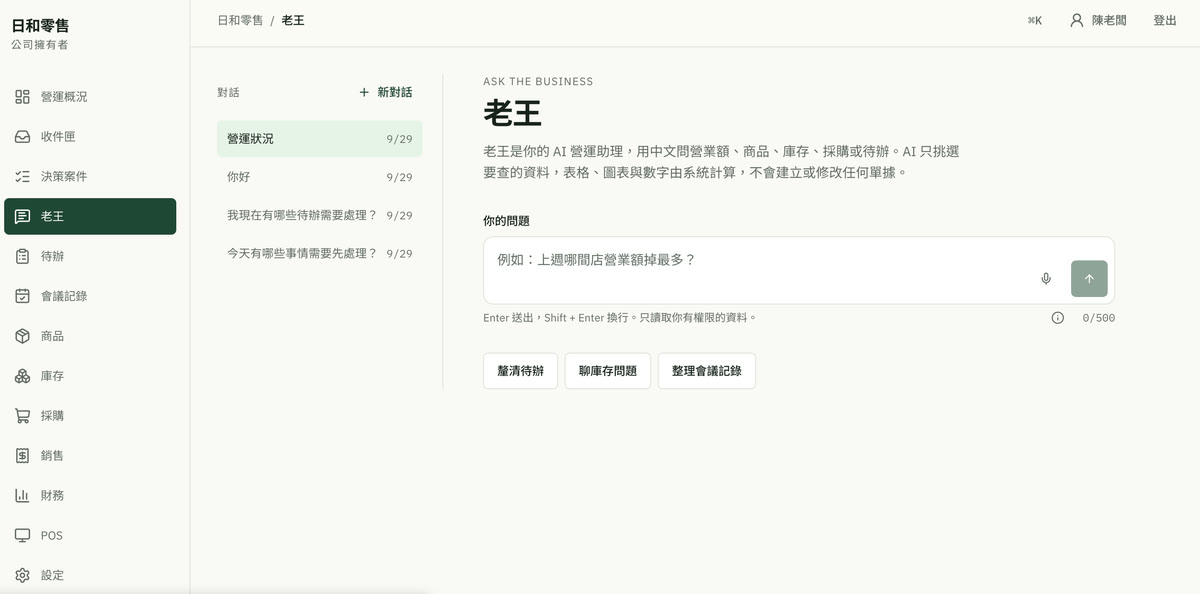The height and width of the screenshot is (594, 1200).
Task: Switch to 財務 in the sidebar menu
Action: click(x=90, y=495)
